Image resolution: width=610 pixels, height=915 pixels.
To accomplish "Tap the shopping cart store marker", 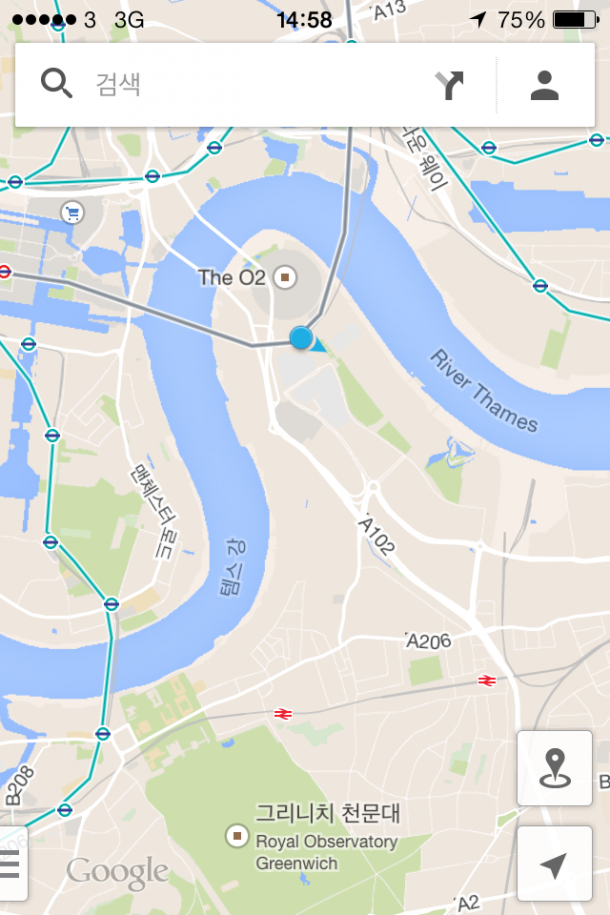I will 72,213.
